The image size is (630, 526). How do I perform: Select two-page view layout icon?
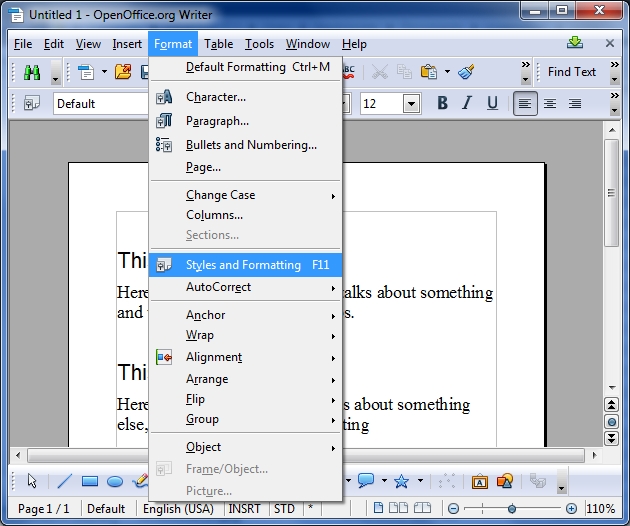click(398, 508)
